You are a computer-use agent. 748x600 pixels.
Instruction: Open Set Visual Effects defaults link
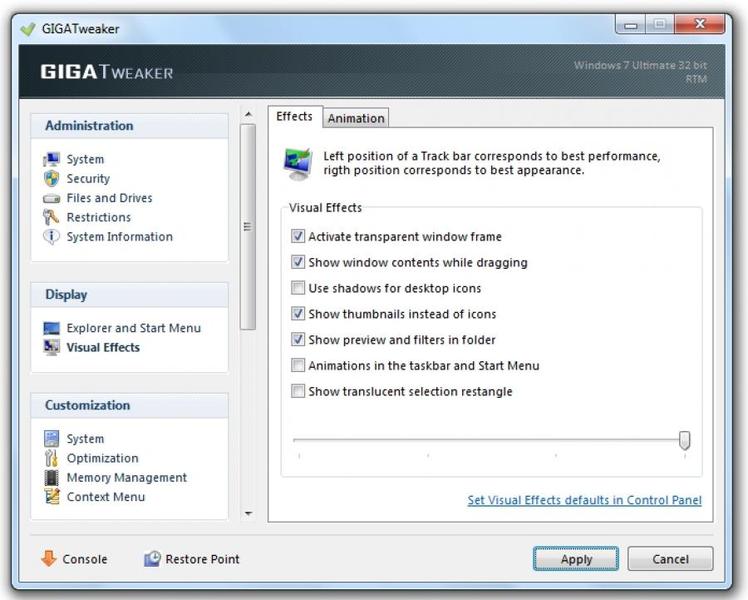click(x=584, y=500)
